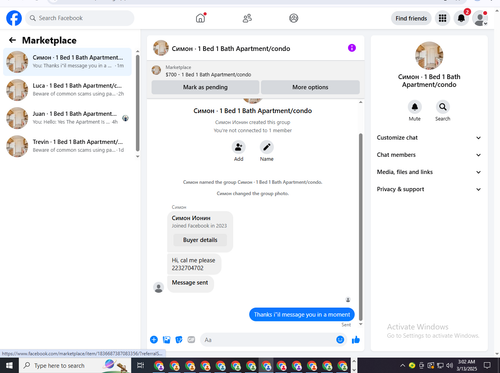
Task: Open the Juan conversation
Action: tap(67, 118)
